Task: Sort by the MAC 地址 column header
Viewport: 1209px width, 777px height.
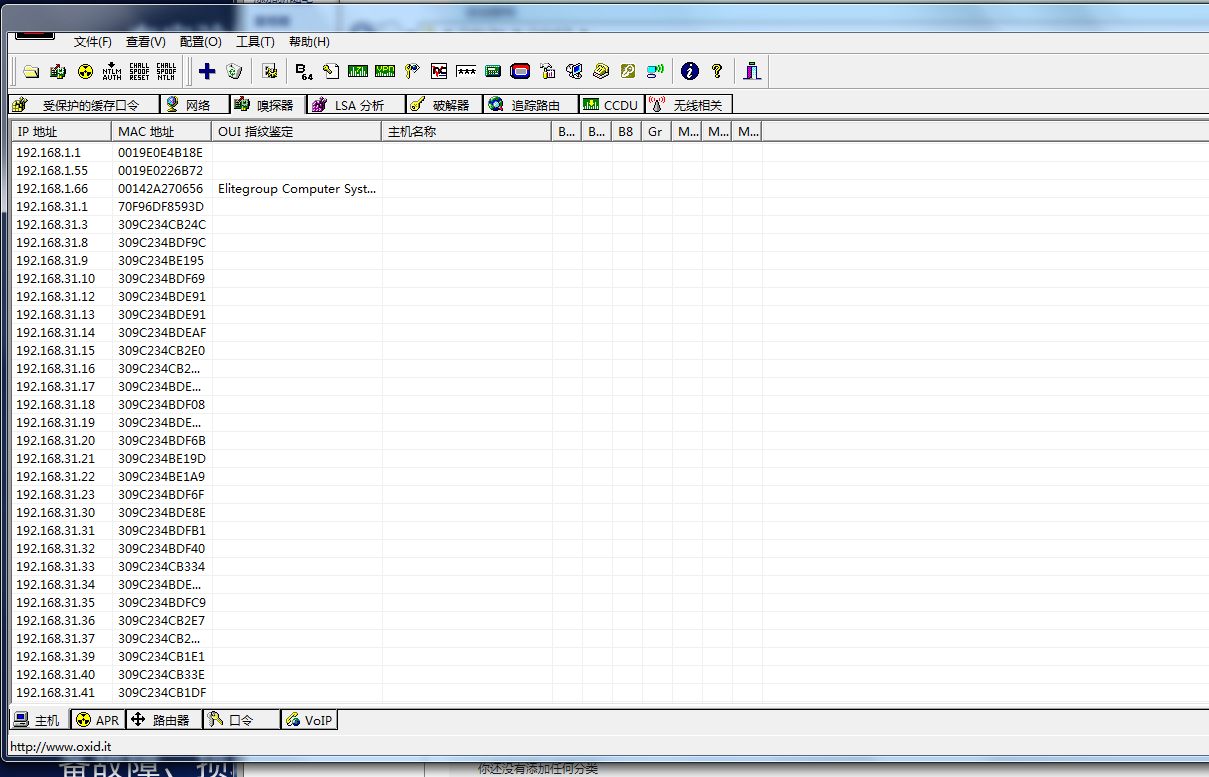Action: (x=162, y=131)
